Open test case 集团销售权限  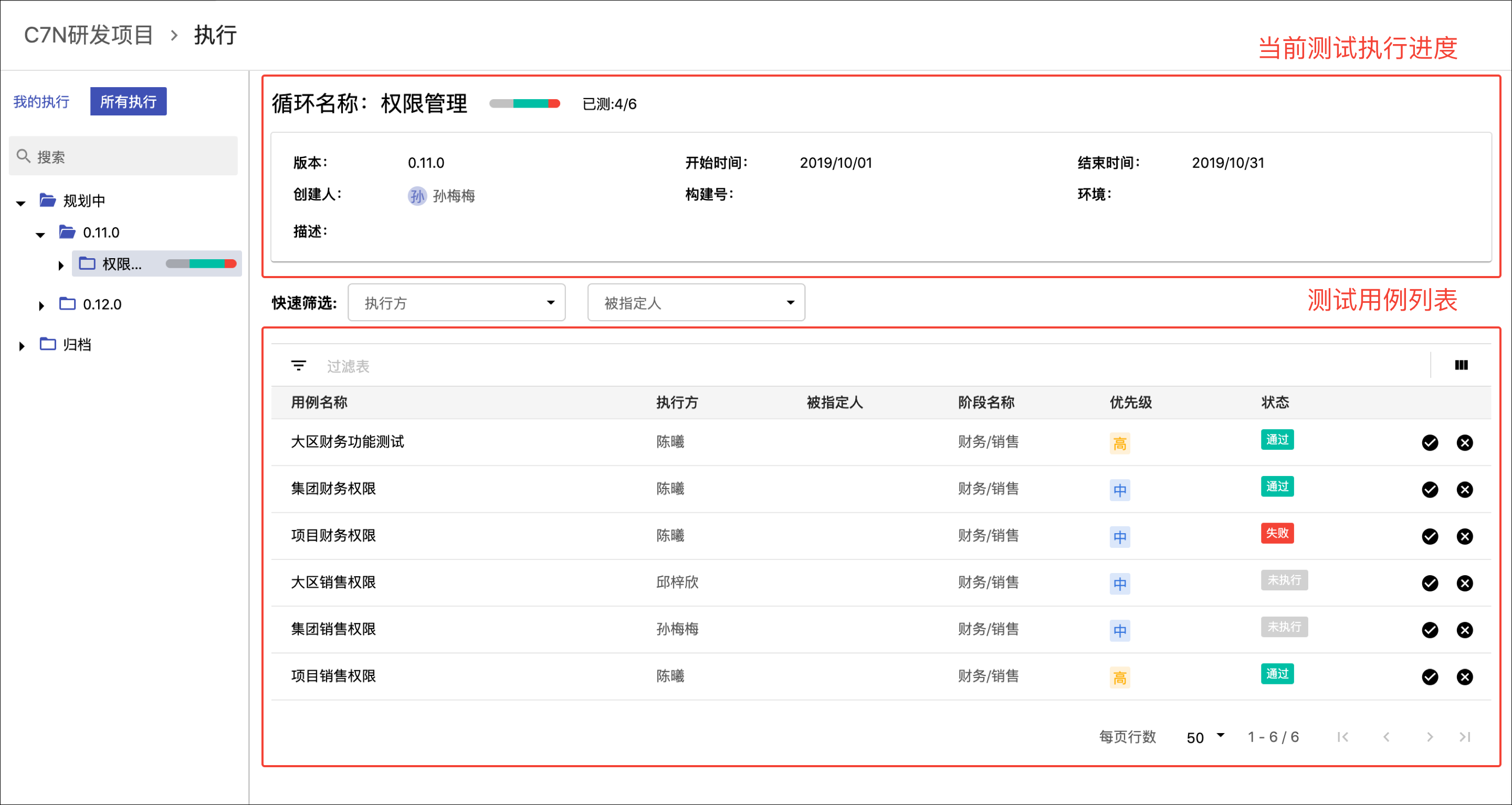(x=333, y=630)
